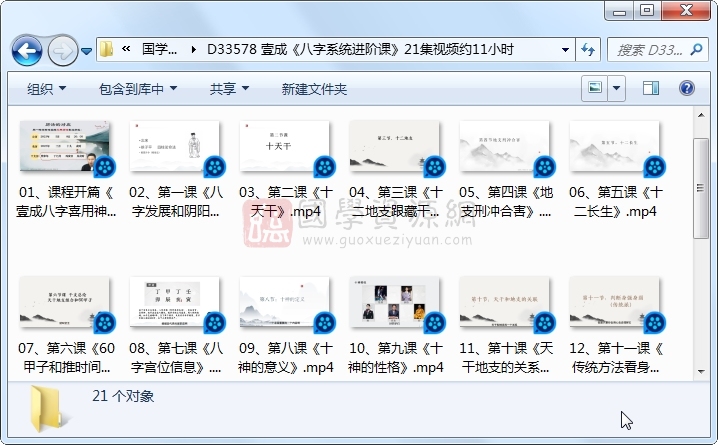Open the address bar history dropdown
Viewport: 718px width, 445px height.
pos(566,49)
